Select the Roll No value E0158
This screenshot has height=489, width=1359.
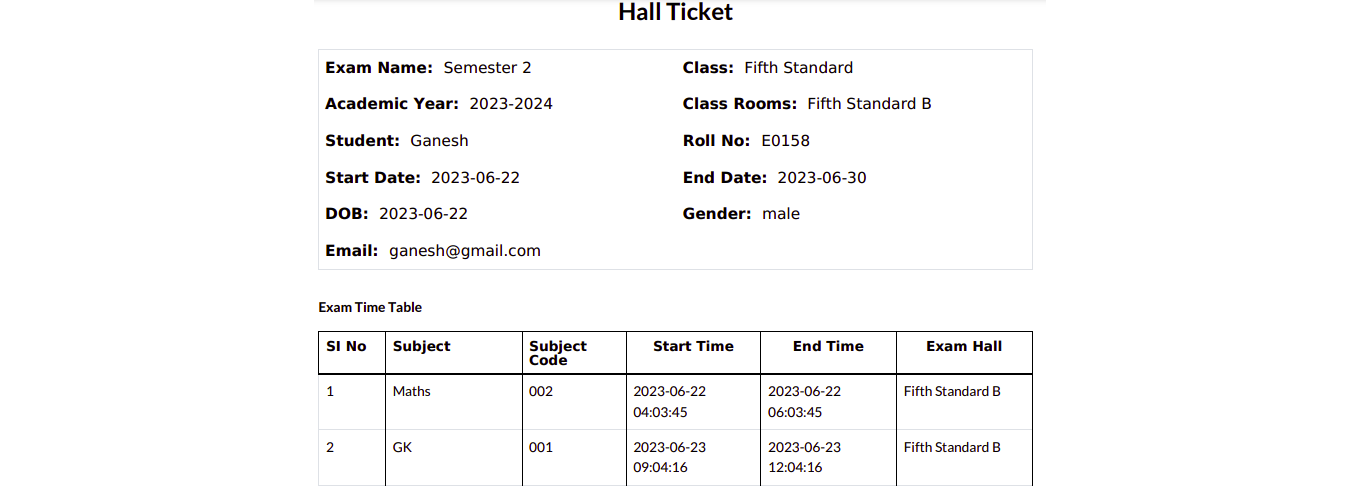tap(785, 141)
